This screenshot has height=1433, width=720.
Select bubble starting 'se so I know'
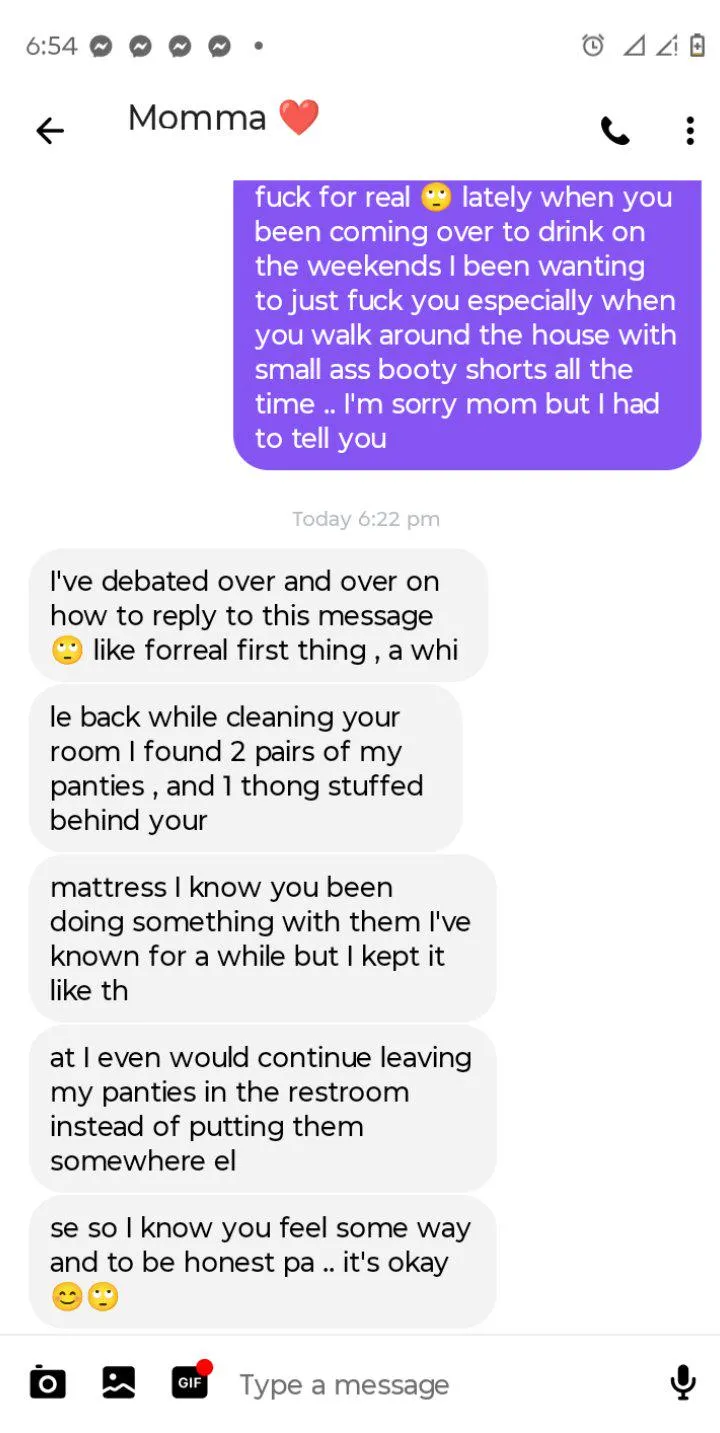(262, 1262)
